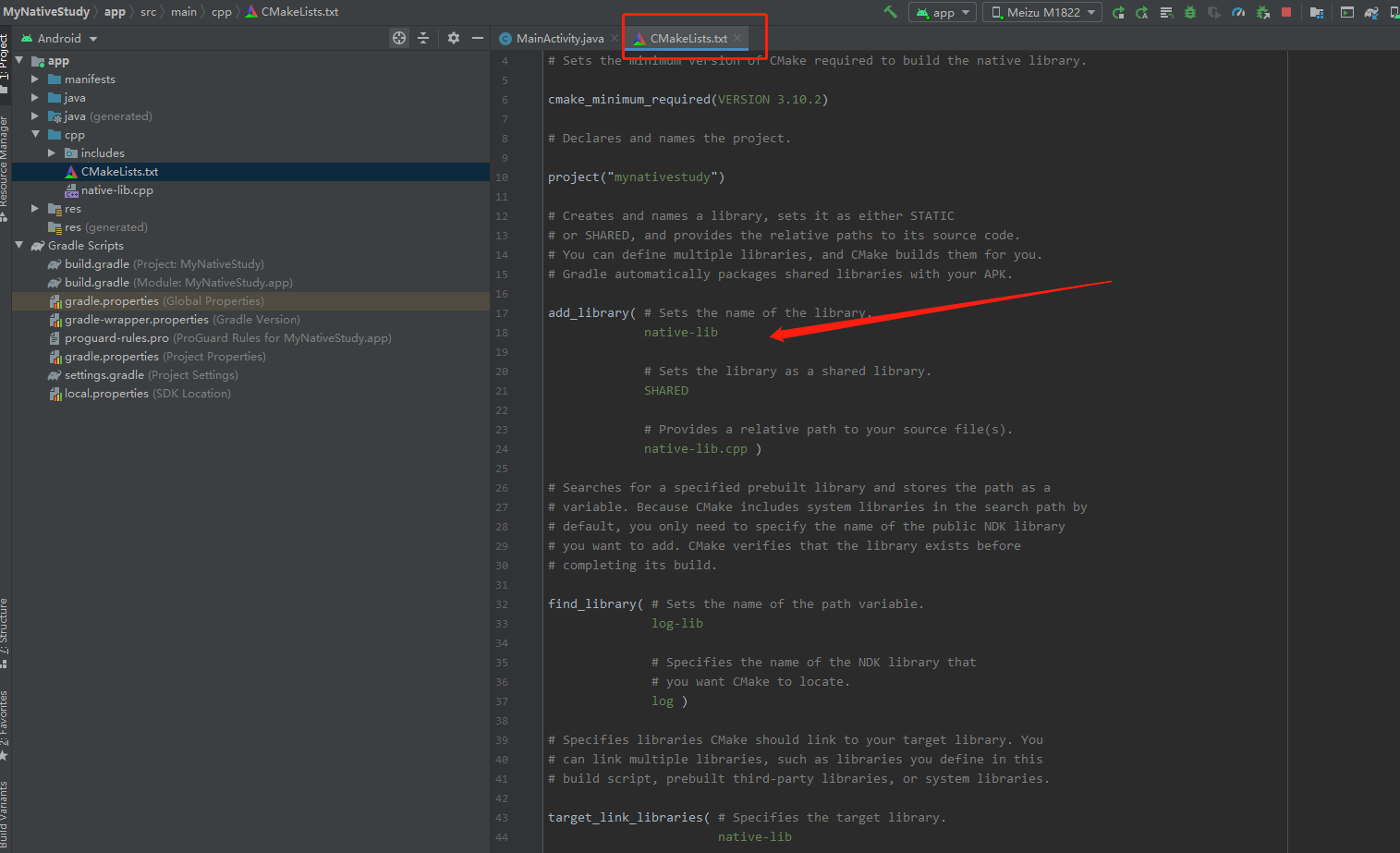Click cpp in the breadcrumb path

[222, 12]
